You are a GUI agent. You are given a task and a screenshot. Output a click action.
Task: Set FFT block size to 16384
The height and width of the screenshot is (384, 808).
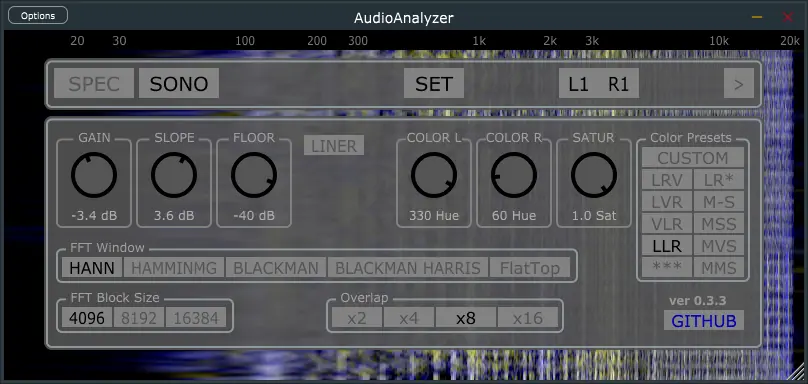click(x=196, y=318)
